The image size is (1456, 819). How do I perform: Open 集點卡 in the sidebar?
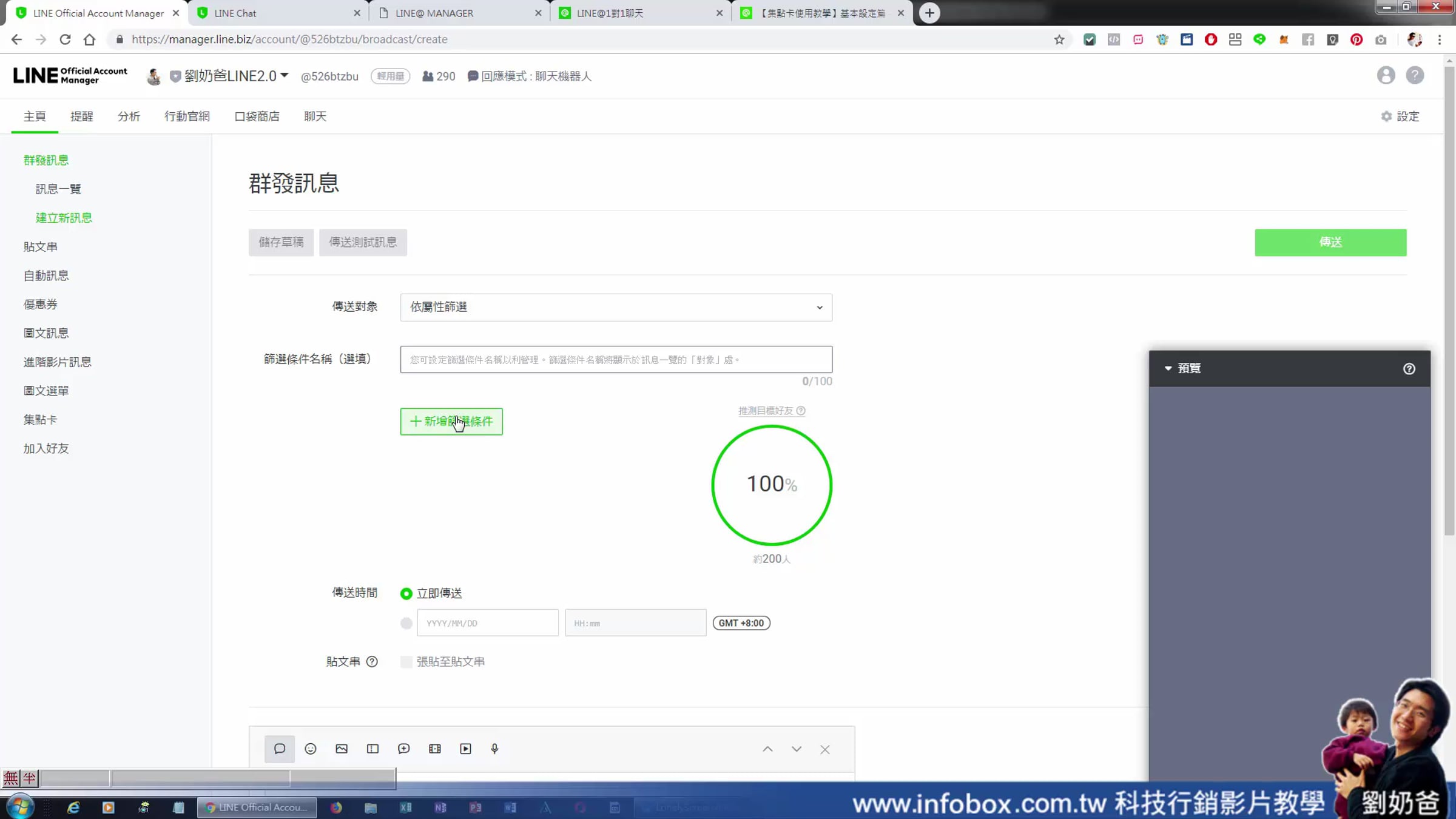(40, 420)
